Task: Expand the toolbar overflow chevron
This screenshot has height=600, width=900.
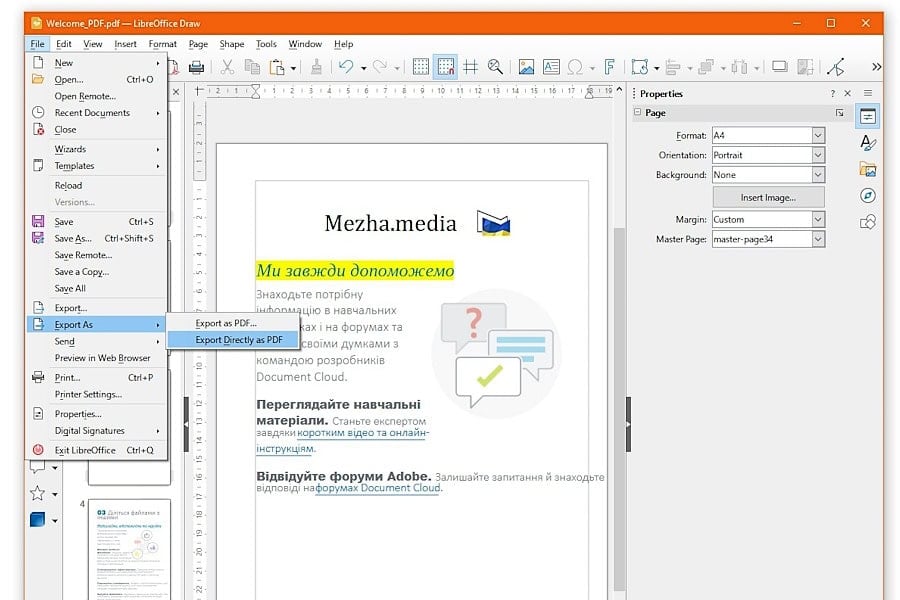Action: click(876, 67)
